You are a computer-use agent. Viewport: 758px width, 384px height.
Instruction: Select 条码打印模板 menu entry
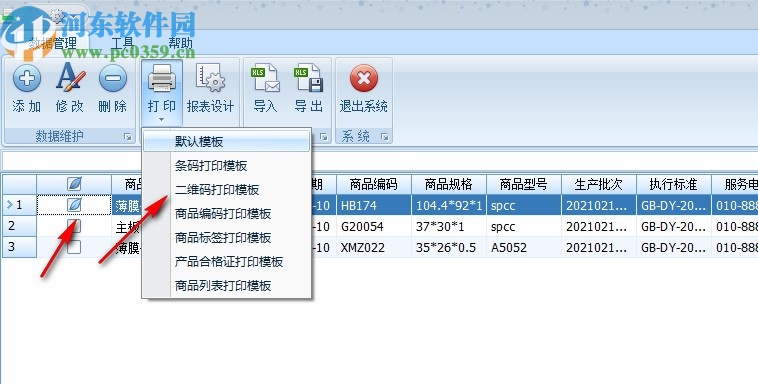[227, 165]
